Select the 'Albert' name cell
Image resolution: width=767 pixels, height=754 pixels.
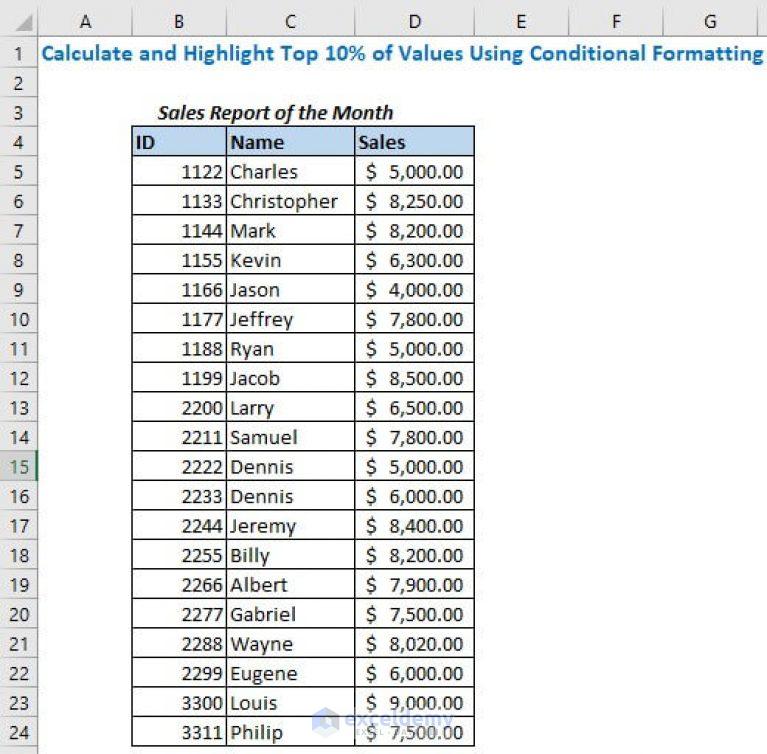(x=291, y=585)
